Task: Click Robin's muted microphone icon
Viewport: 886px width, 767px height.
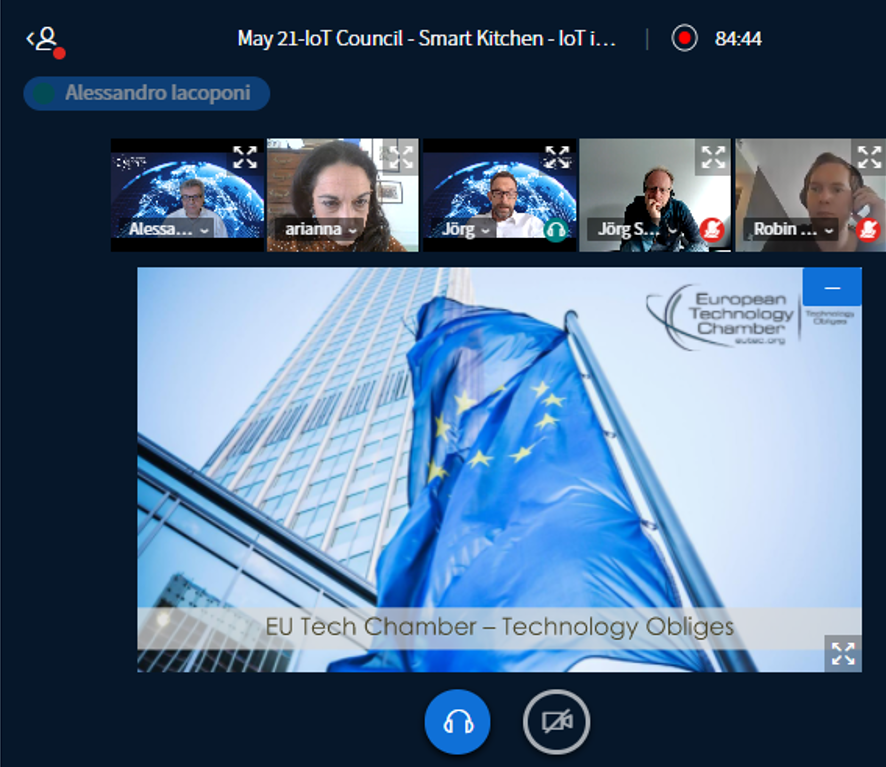Action: 868,230
